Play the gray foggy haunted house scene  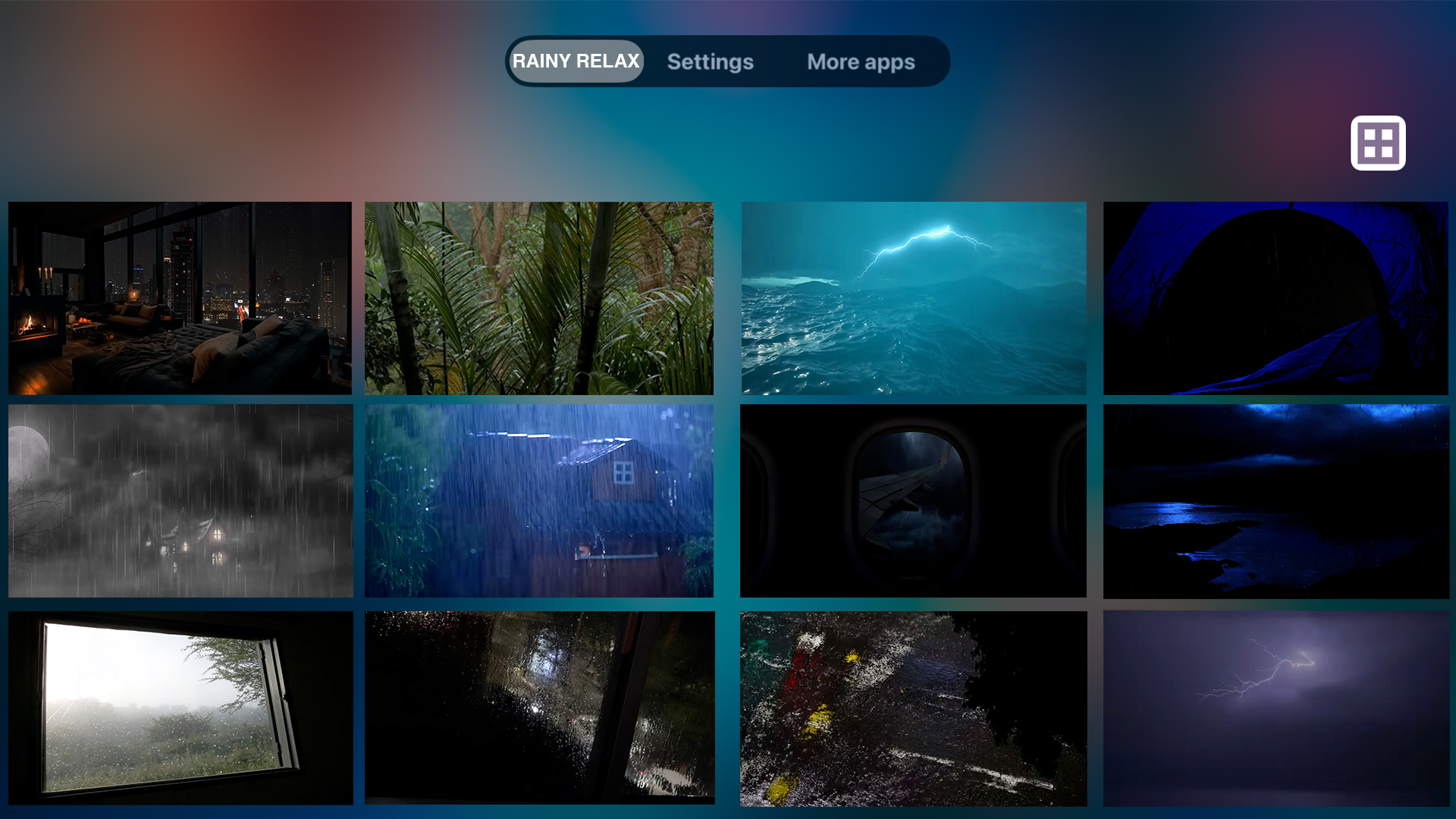pyautogui.click(x=180, y=500)
